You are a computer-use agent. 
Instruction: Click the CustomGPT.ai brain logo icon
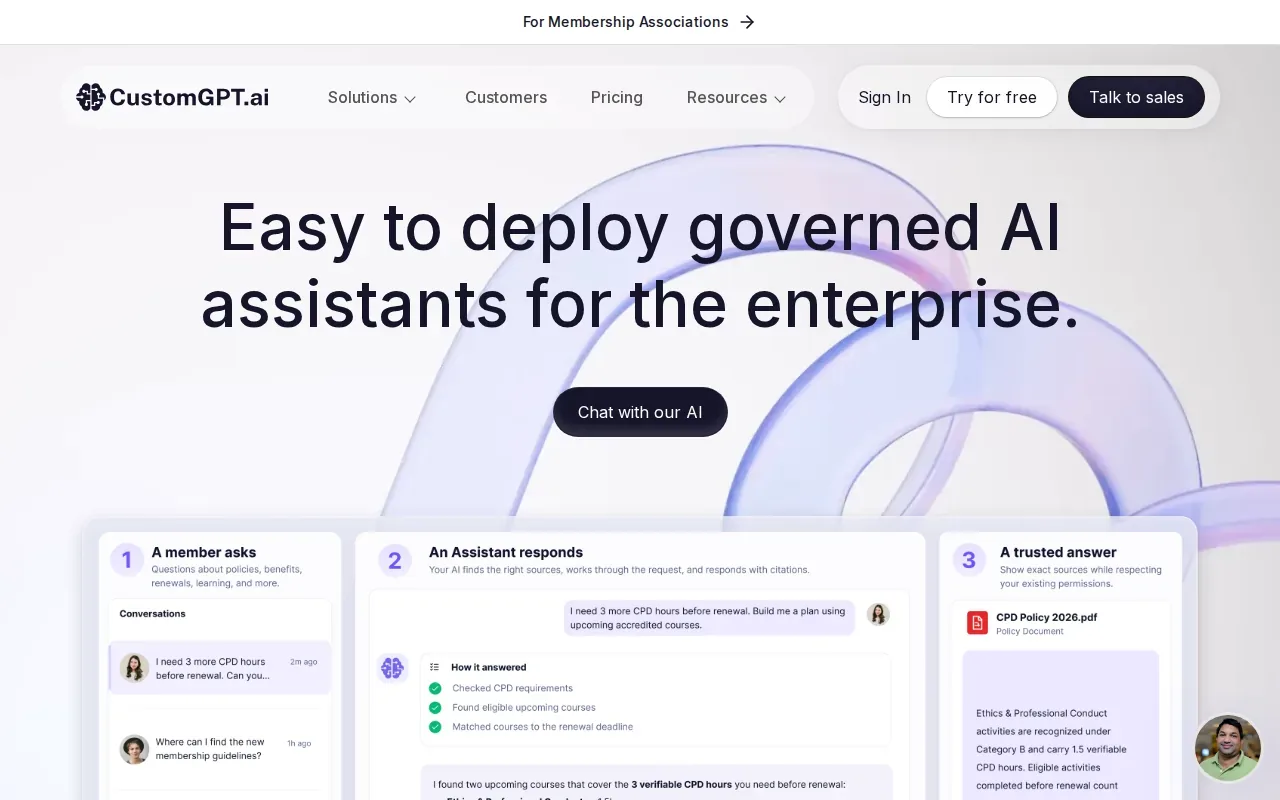(91, 97)
